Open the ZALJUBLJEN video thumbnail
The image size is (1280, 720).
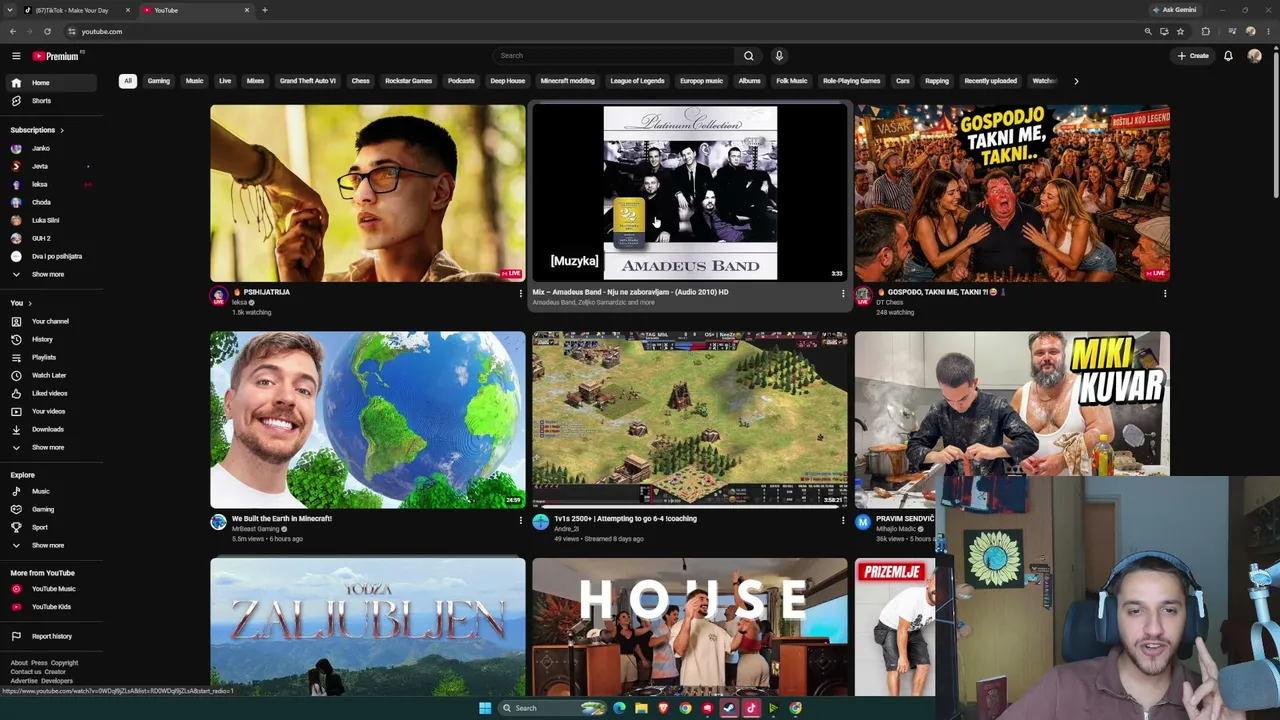(367, 627)
